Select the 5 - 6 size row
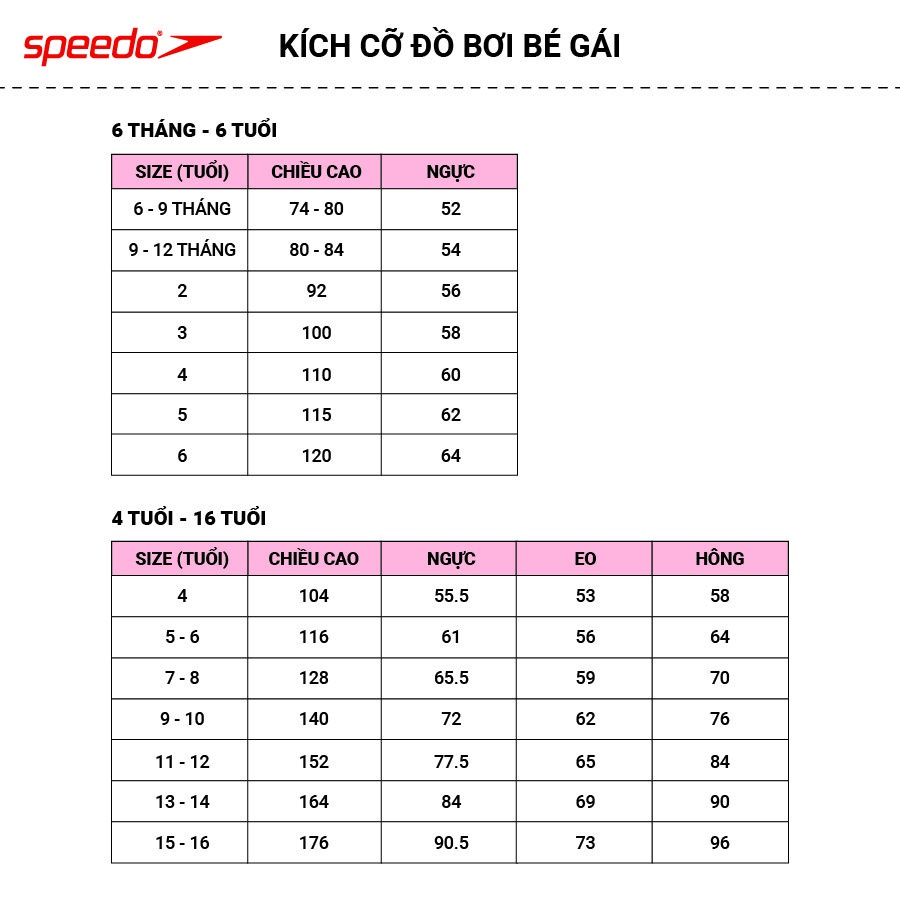 pyautogui.click(x=450, y=637)
